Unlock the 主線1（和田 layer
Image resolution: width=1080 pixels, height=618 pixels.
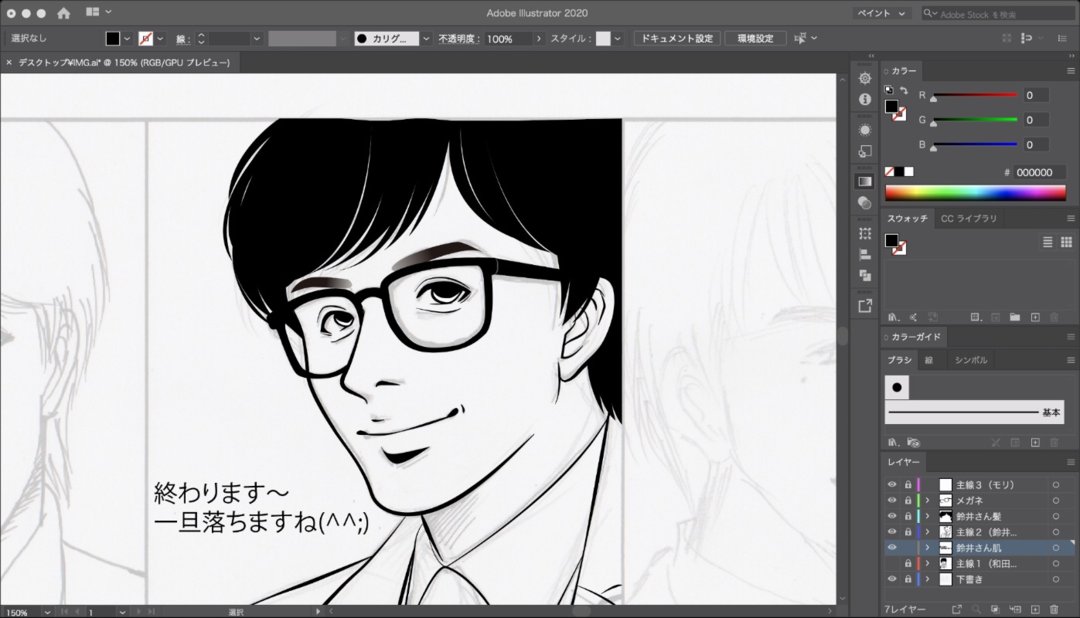908,564
